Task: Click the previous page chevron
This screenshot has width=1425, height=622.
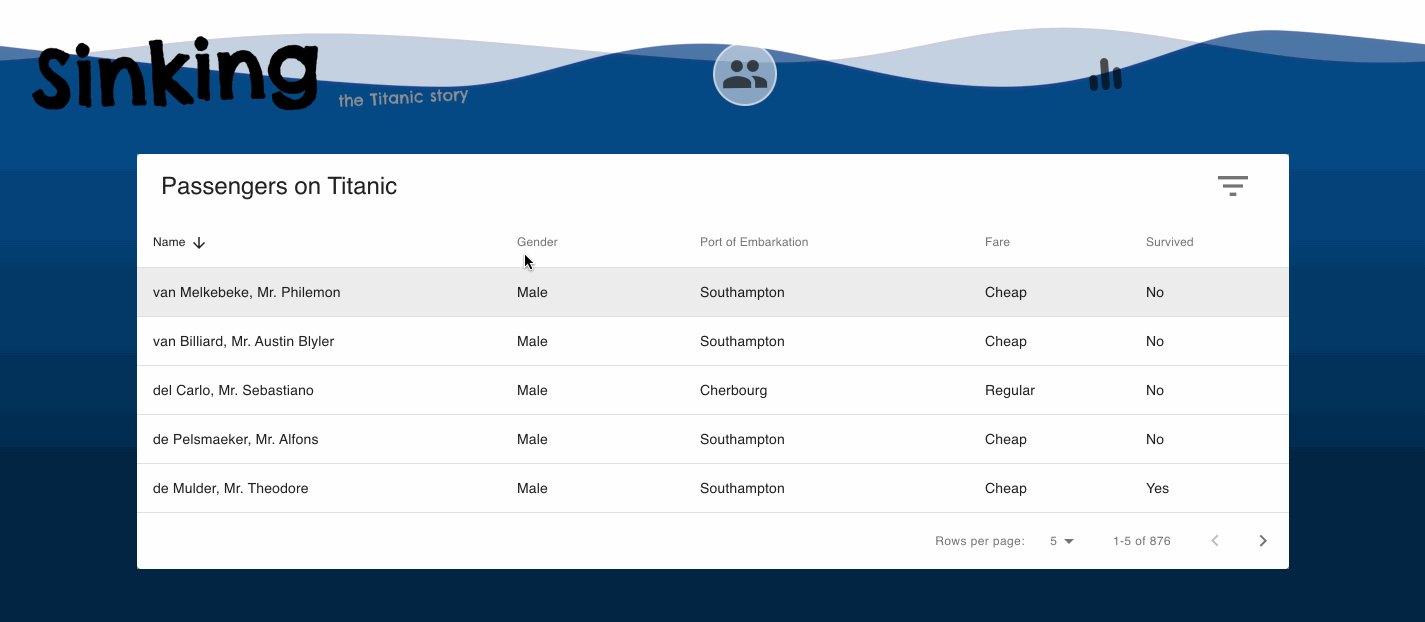Action: (1215, 541)
